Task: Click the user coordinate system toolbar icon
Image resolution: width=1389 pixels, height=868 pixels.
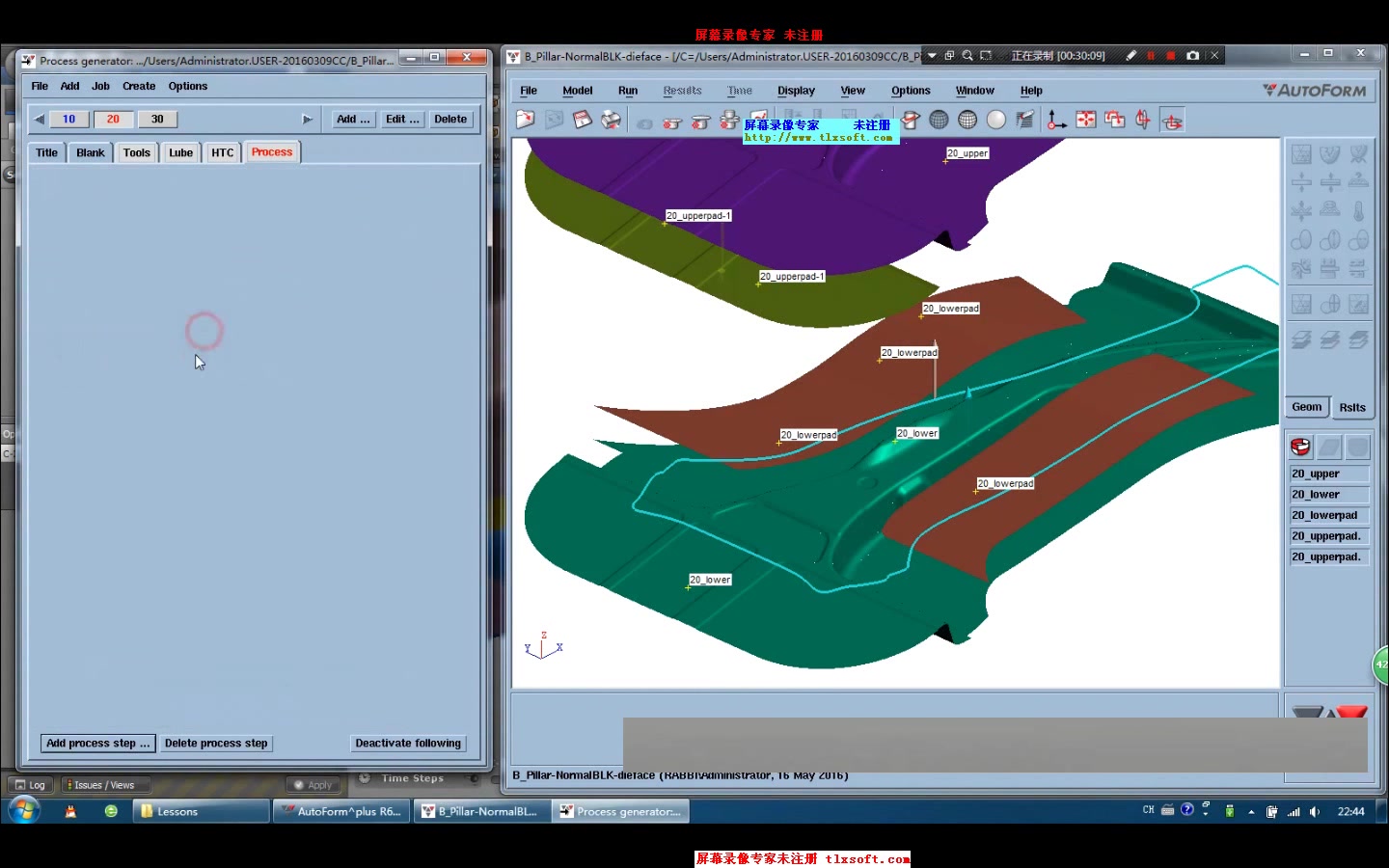Action: click(x=1057, y=120)
